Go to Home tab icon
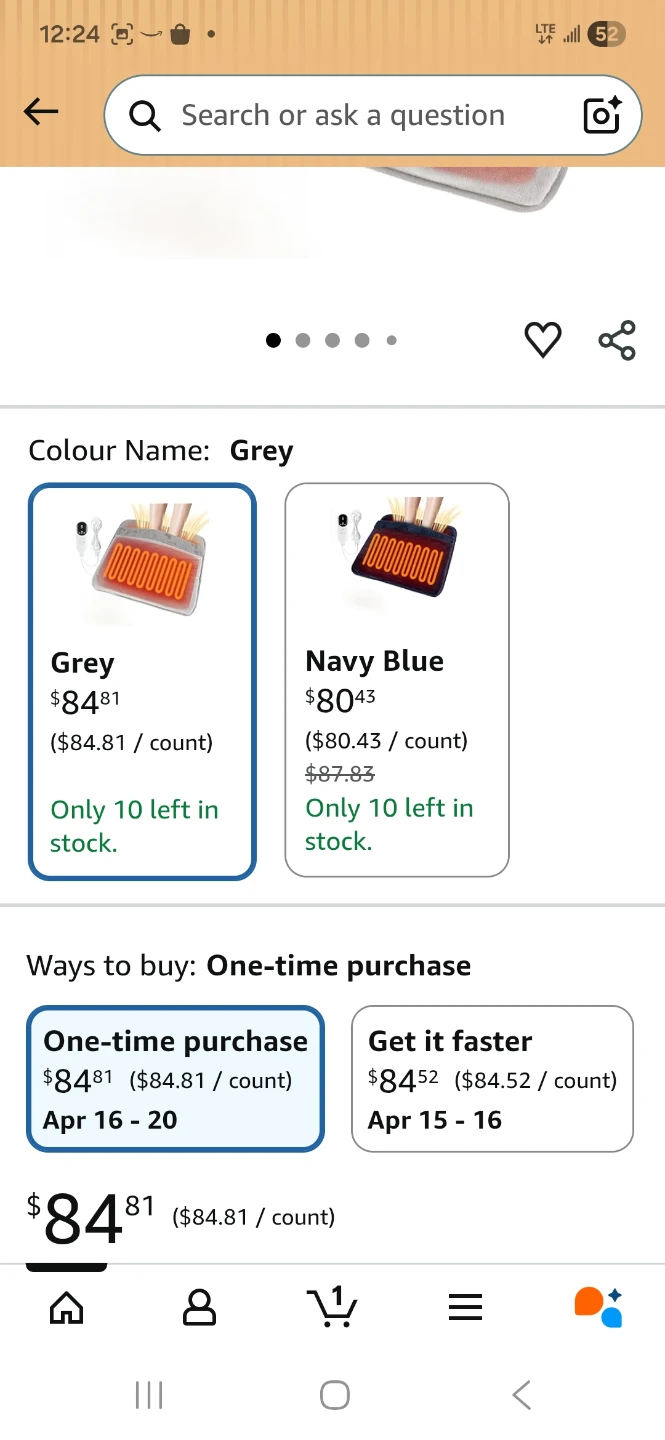Screen dimensions: 665x1440 (x=66, y=1307)
